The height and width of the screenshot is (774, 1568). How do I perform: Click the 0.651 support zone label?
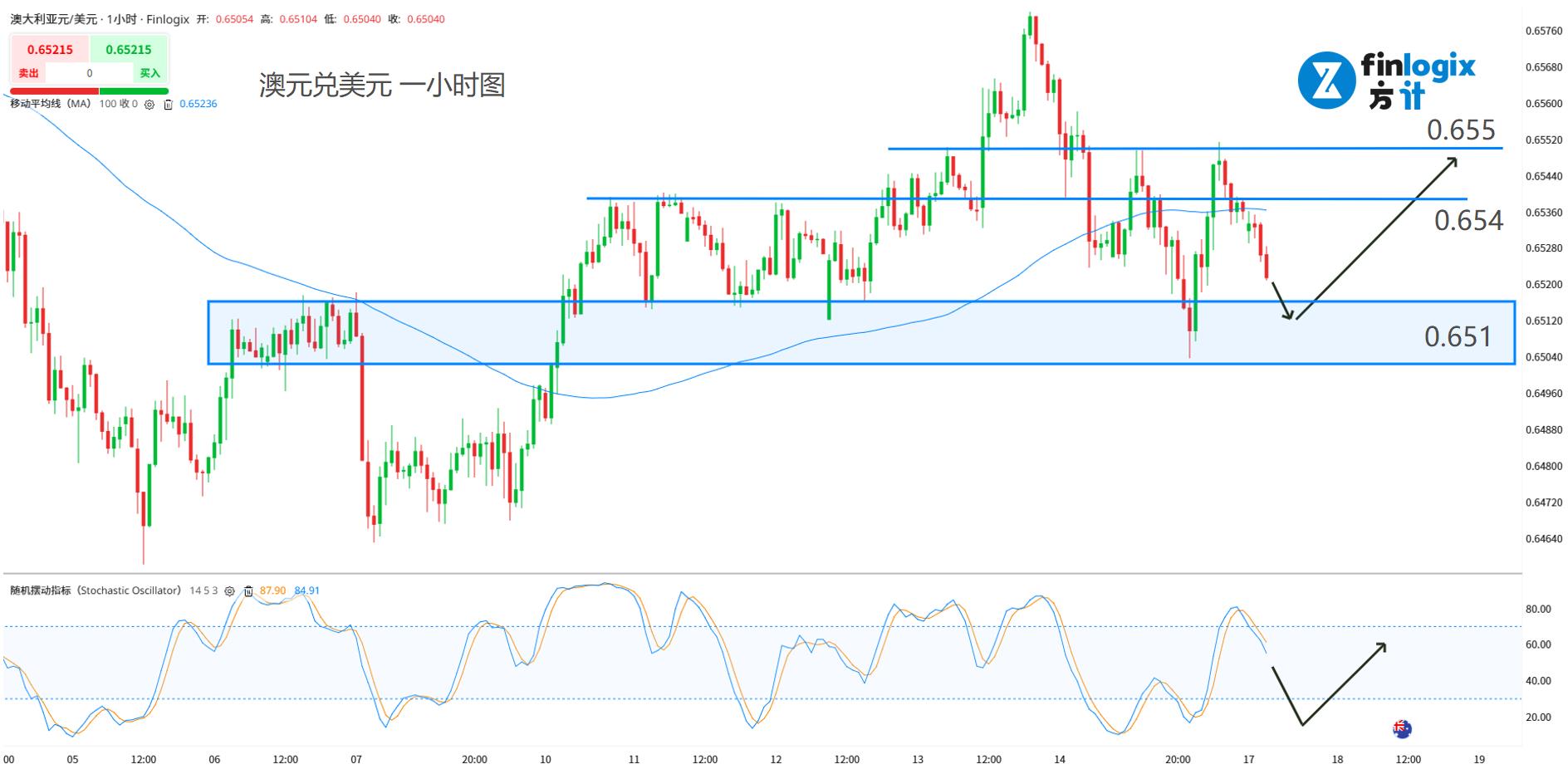pos(1458,336)
